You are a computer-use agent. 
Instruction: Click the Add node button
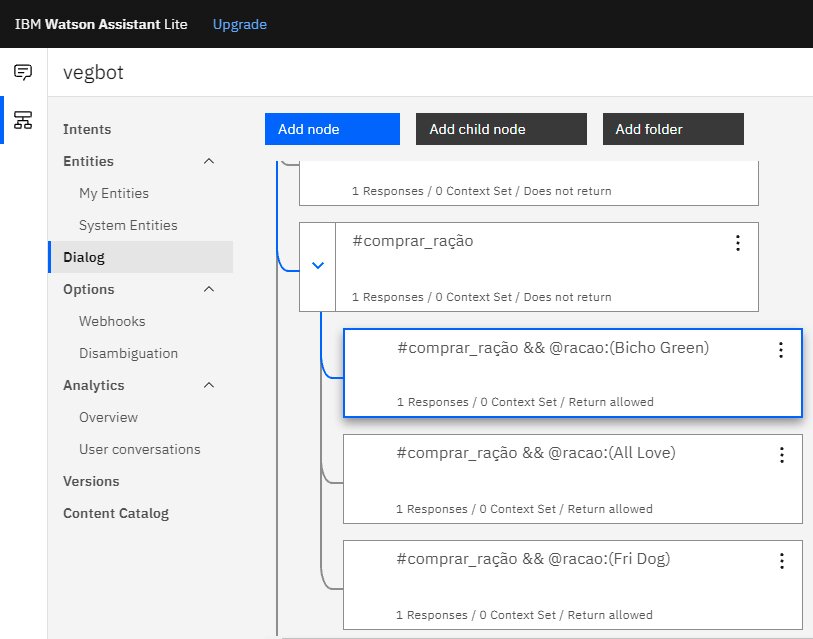pos(332,129)
